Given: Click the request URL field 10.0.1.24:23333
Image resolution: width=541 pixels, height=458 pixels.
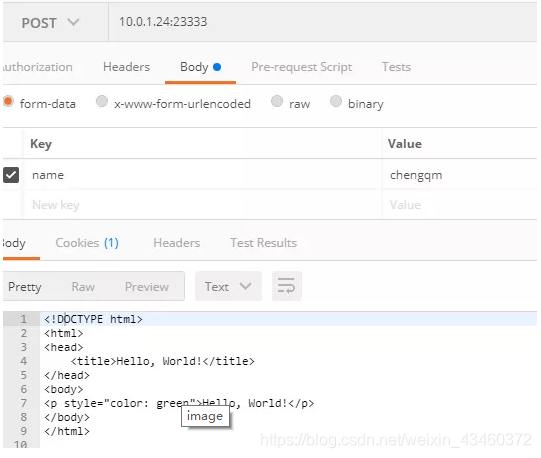Looking at the screenshot, I should [x=323, y=22].
